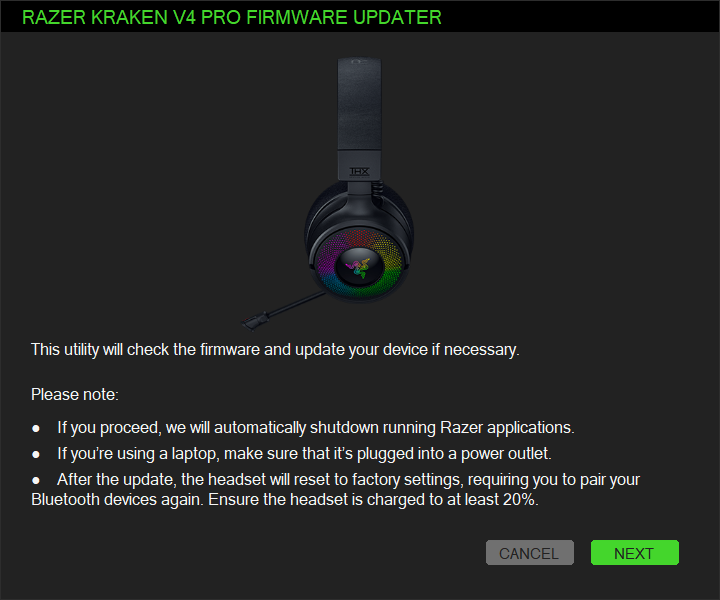
Task: Click the microphone boom arm
Action: click(296, 304)
